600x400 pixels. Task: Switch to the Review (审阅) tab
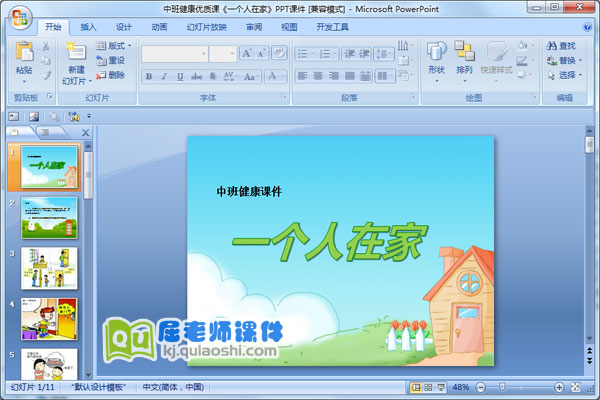click(254, 27)
